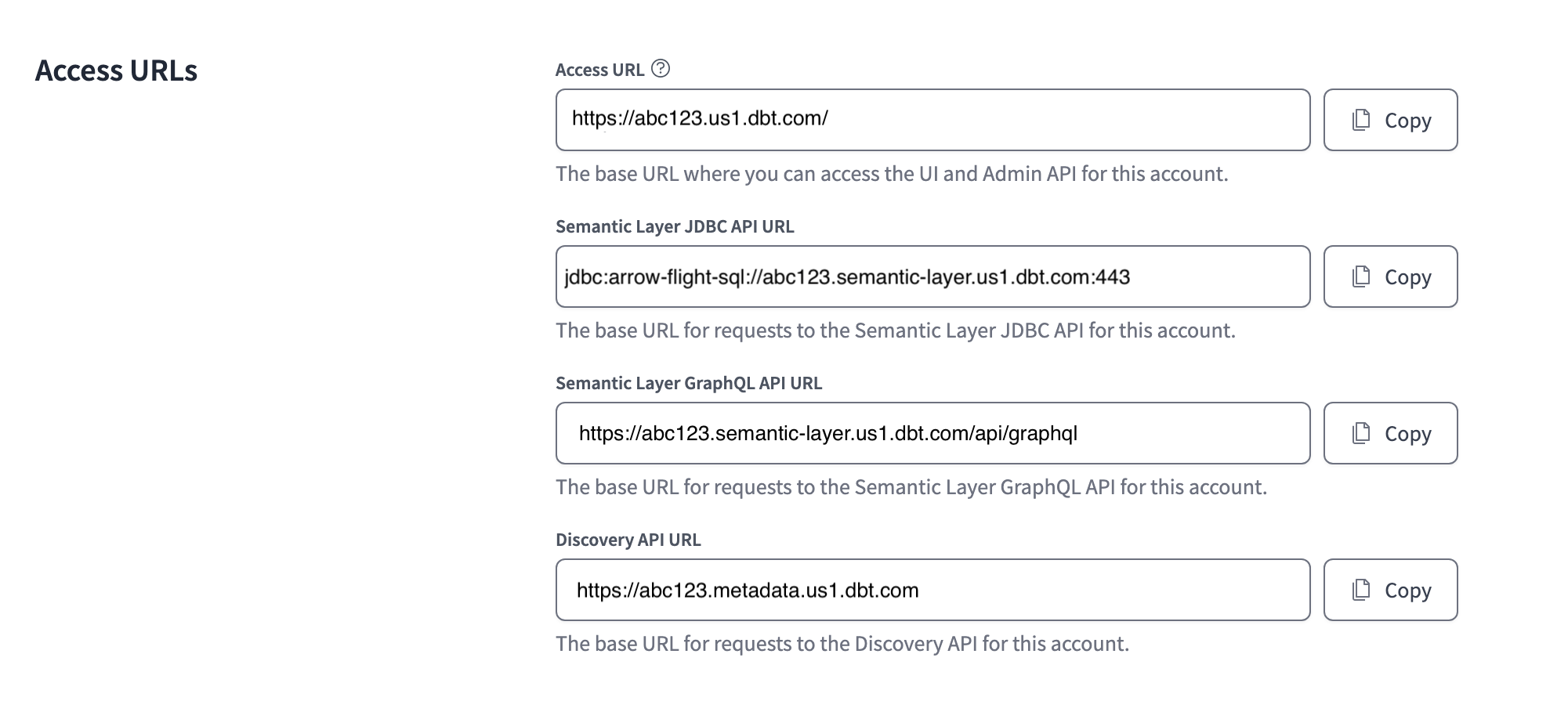Copy the Semantic Layer JDBC API URL
The width and height of the screenshot is (1568, 719).
coord(1390,276)
